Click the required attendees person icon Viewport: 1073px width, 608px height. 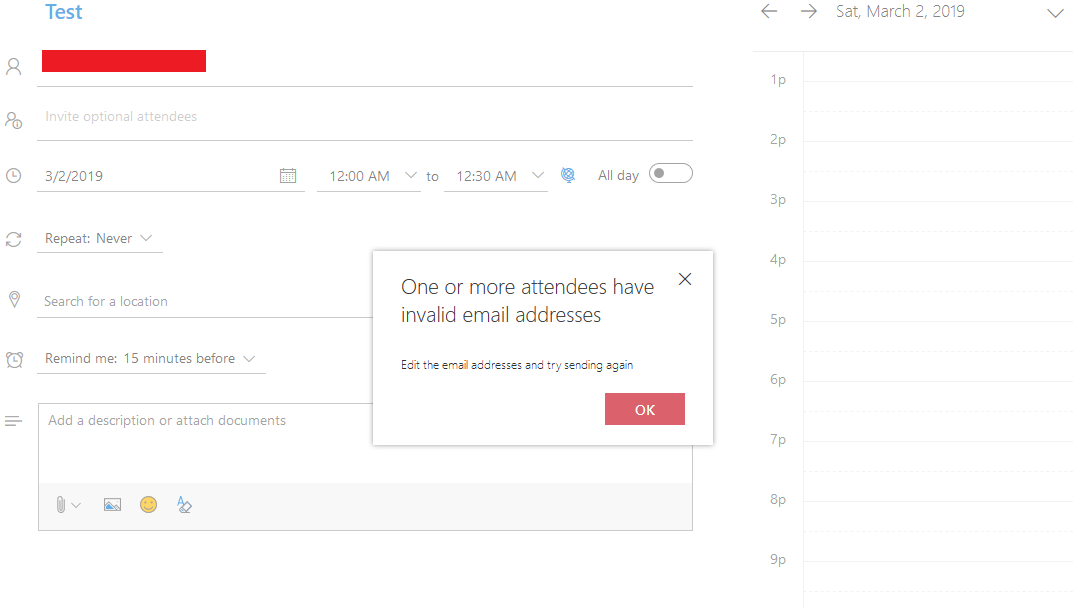(14, 66)
